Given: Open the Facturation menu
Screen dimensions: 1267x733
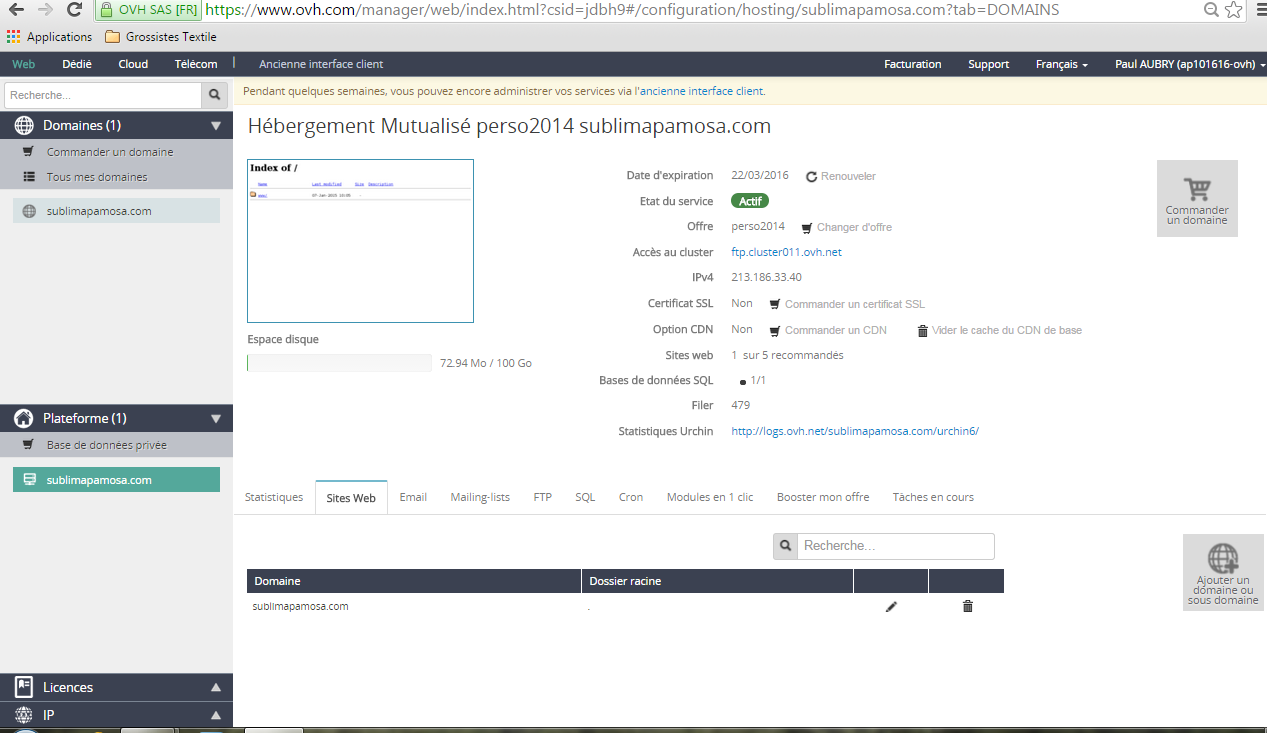Looking at the screenshot, I should 913,64.
